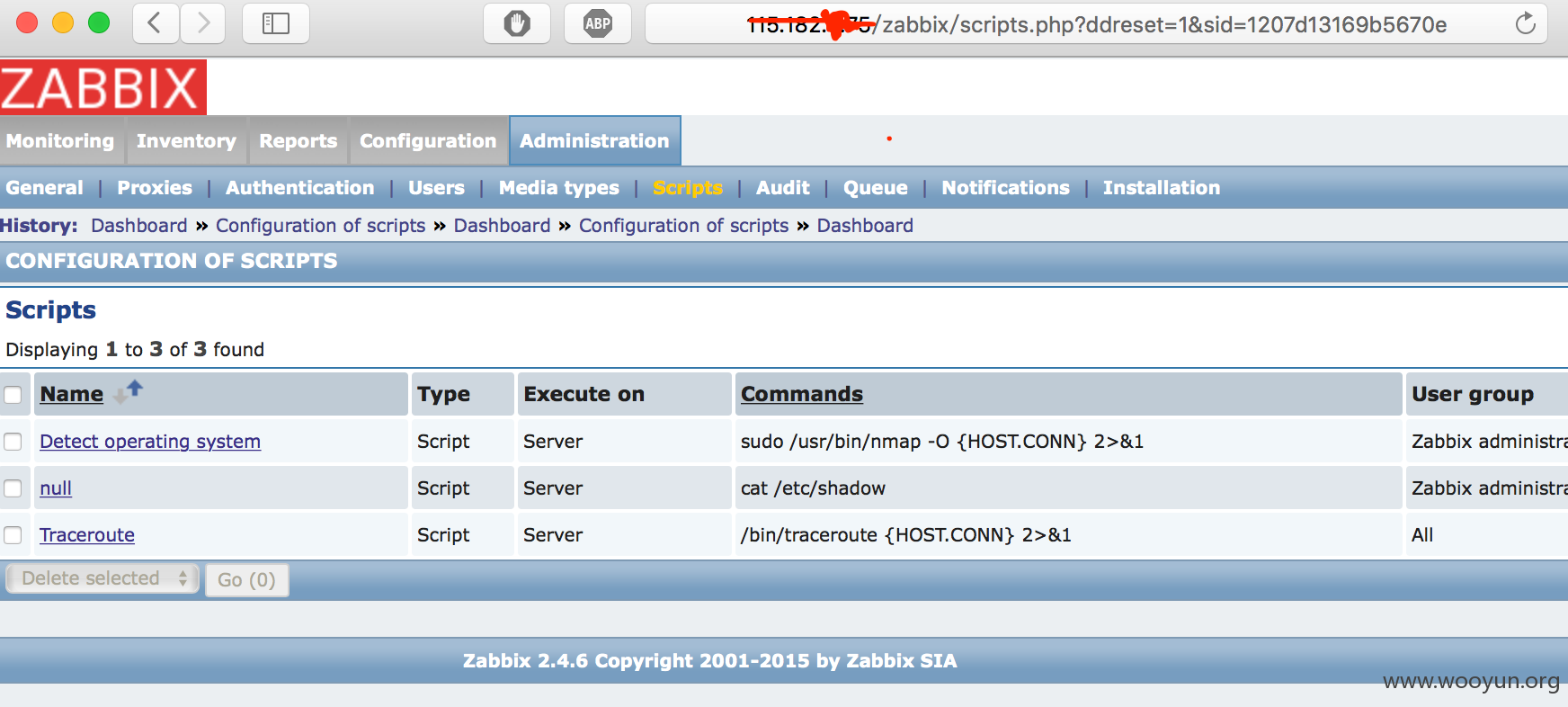The width and height of the screenshot is (1568, 707).
Task: Click the Safari back arrow button
Action: click(156, 23)
